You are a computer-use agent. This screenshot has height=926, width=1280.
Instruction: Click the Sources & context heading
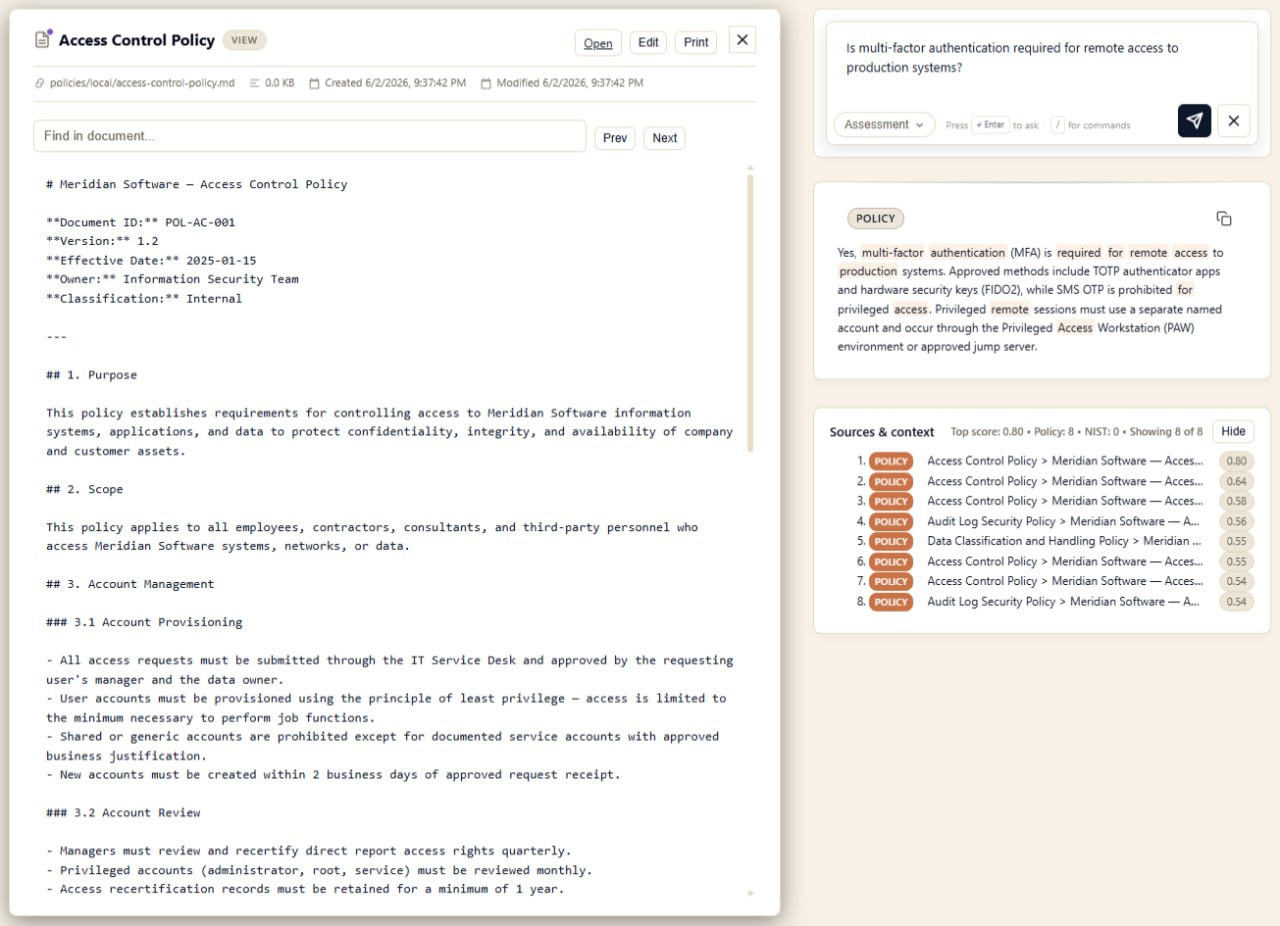click(x=882, y=432)
